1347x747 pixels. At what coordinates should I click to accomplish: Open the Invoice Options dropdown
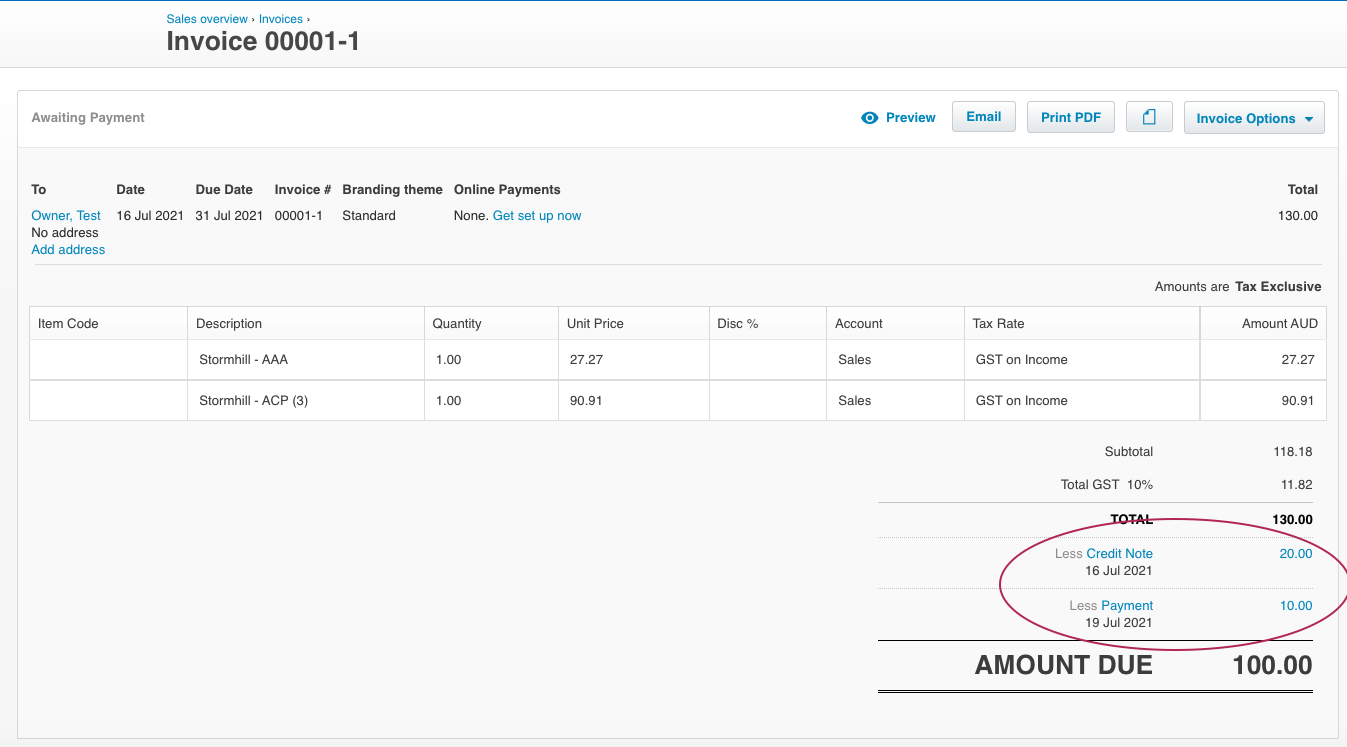(1254, 118)
